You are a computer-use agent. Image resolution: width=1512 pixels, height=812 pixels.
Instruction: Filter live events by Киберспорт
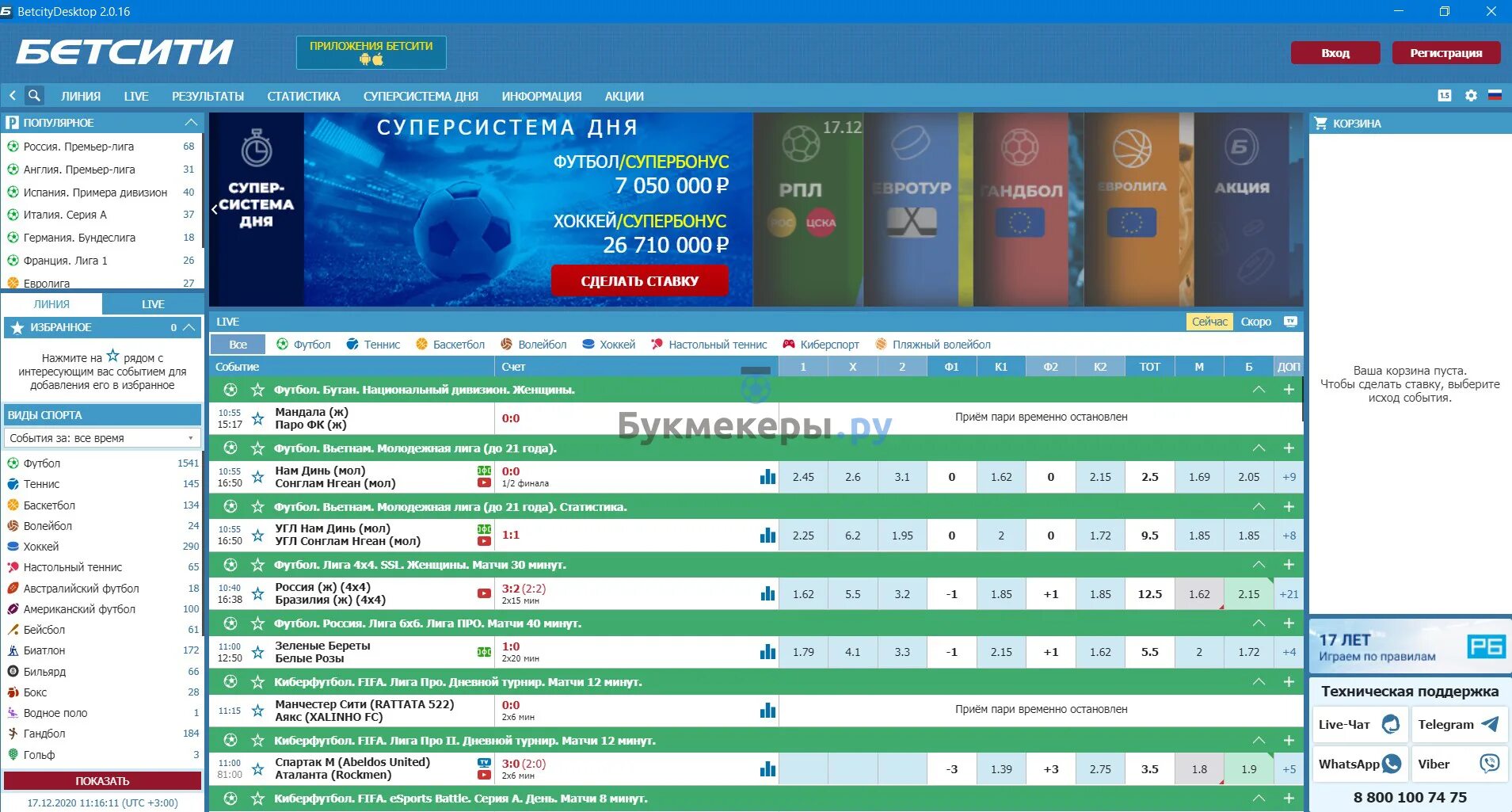[821, 345]
